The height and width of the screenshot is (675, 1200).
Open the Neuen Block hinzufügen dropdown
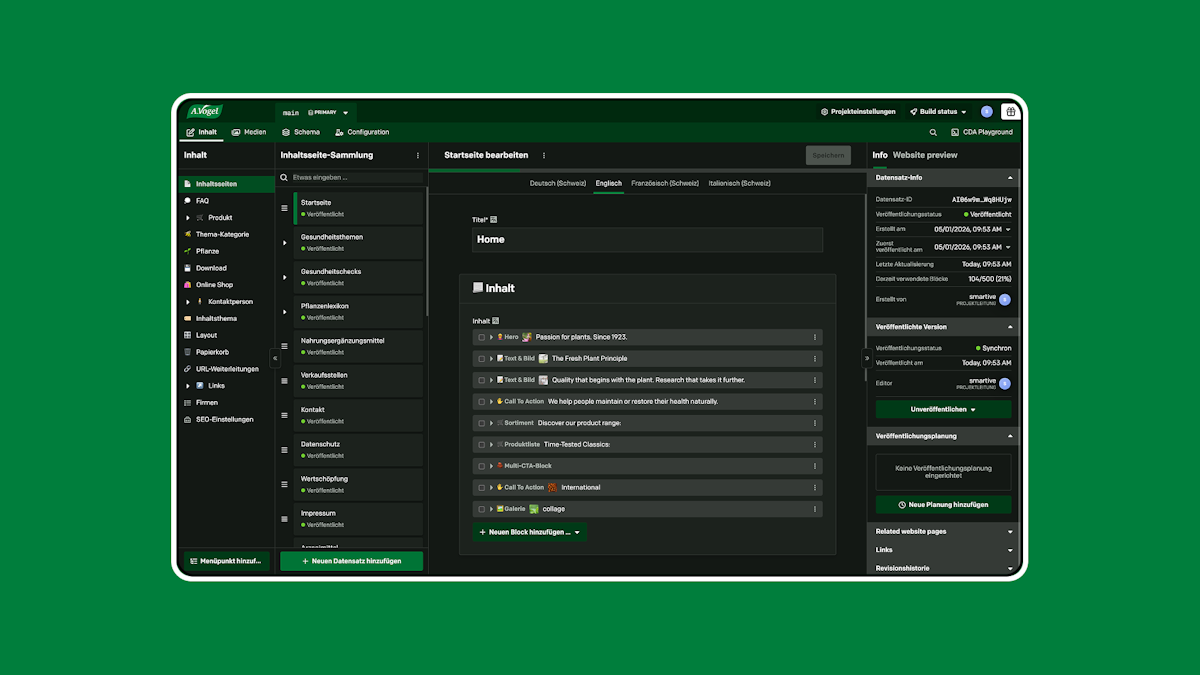pyautogui.click(x=529, y=532)
